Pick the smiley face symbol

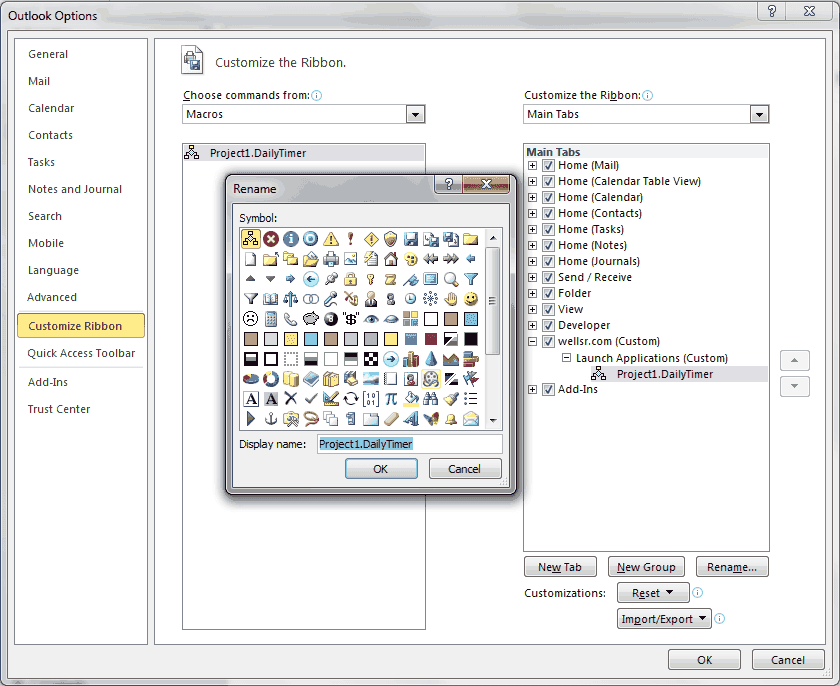point(470,299)
